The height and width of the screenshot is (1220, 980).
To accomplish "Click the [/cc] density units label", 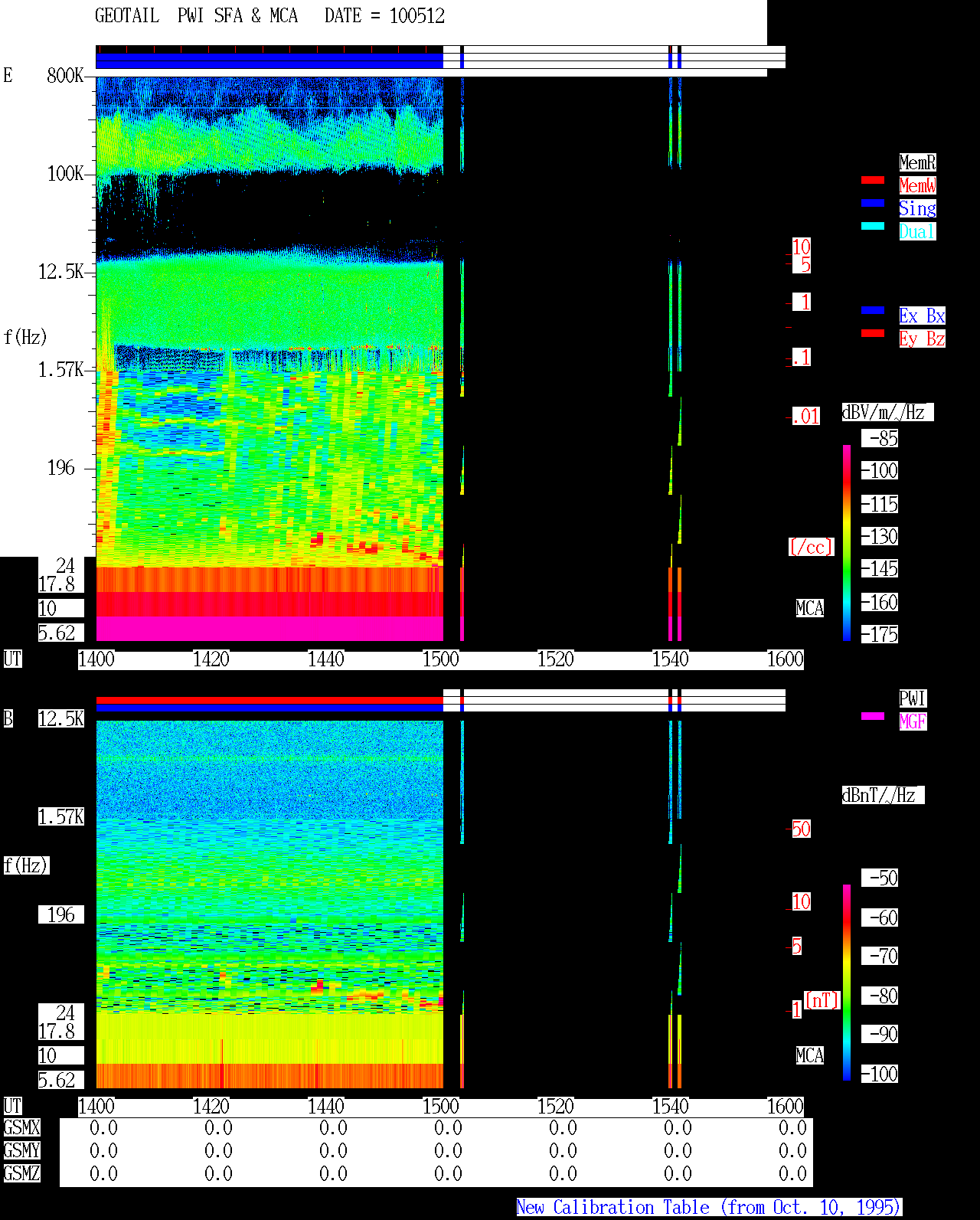I will (x=811, y=547).
